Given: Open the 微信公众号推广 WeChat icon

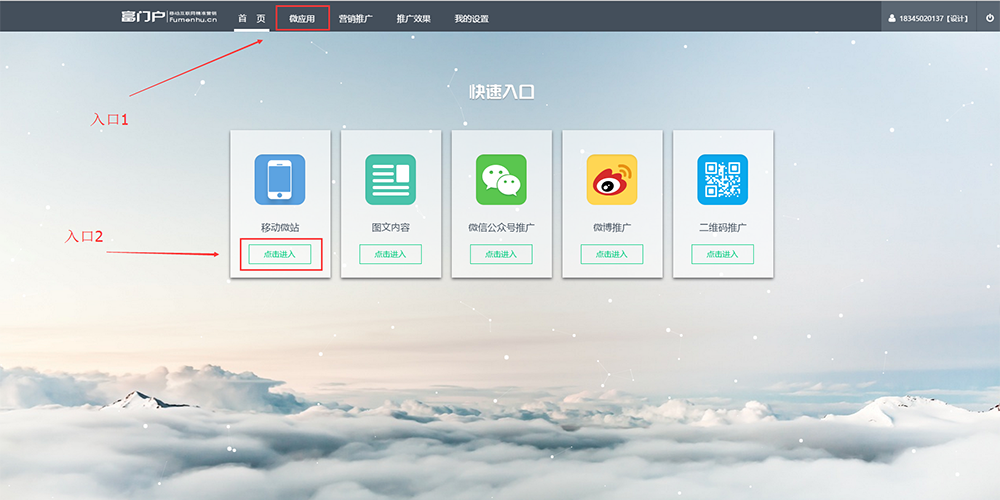Looking at the screenshot, I should coord(501,179).
